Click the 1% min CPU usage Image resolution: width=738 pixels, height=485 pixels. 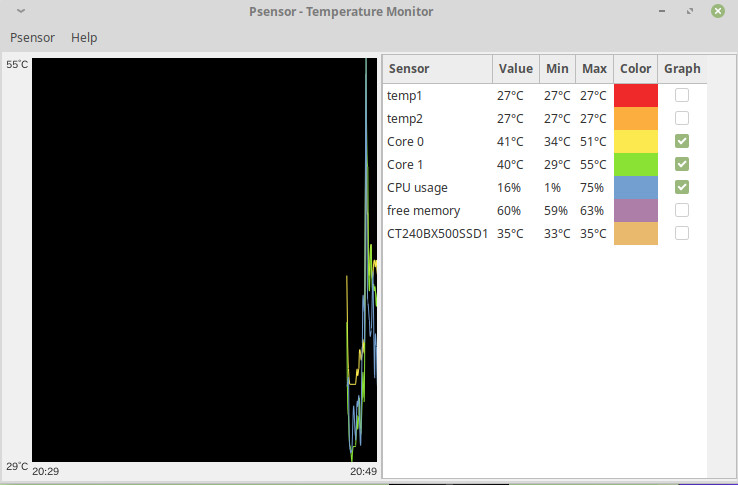(553, 188)
